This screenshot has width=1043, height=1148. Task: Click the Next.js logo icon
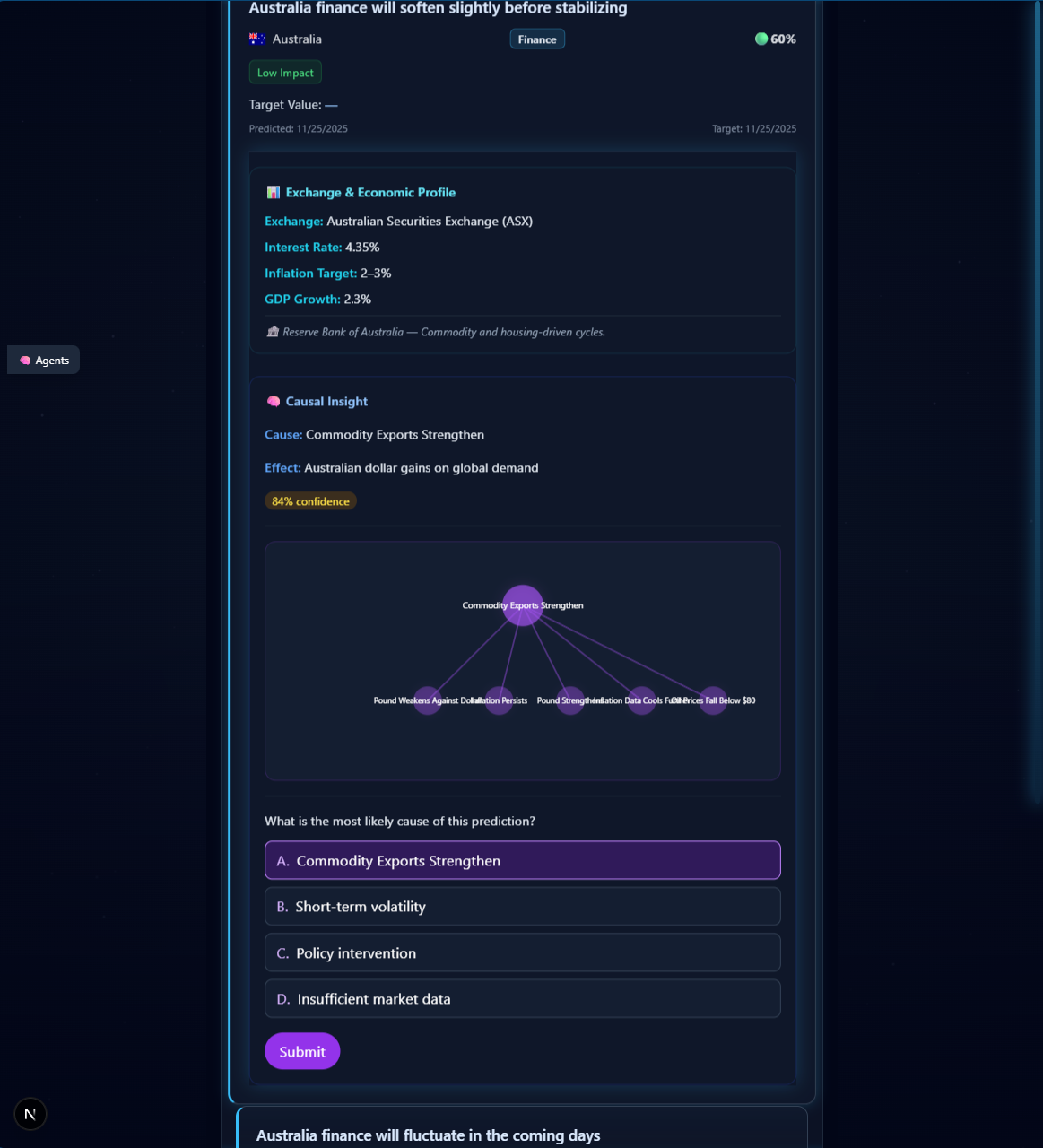(x=30, y=1114)
